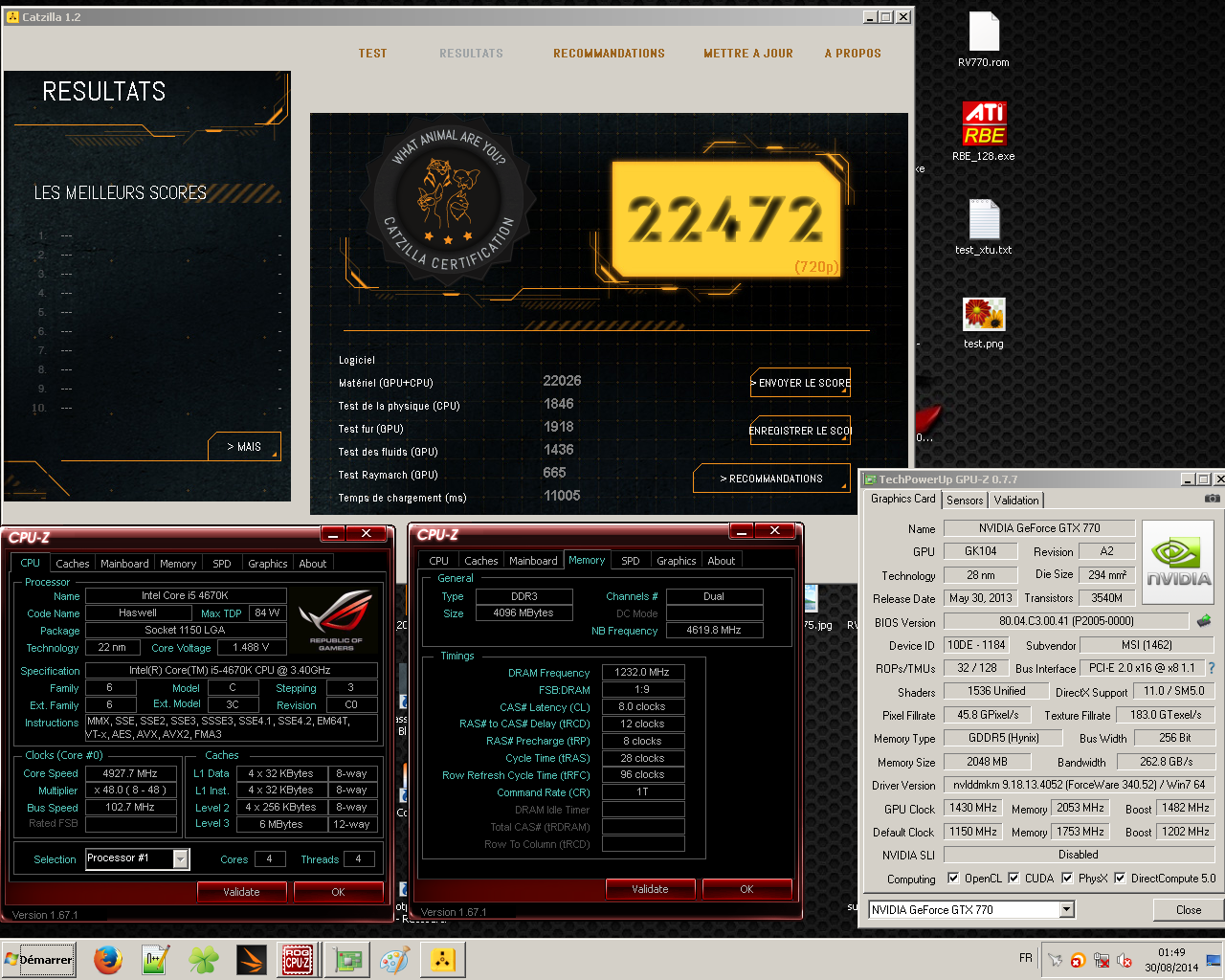This screenshot has width=1225, height=980.
Task: Click the Core Voltage 1.488 V field
Action: (252, 648)
